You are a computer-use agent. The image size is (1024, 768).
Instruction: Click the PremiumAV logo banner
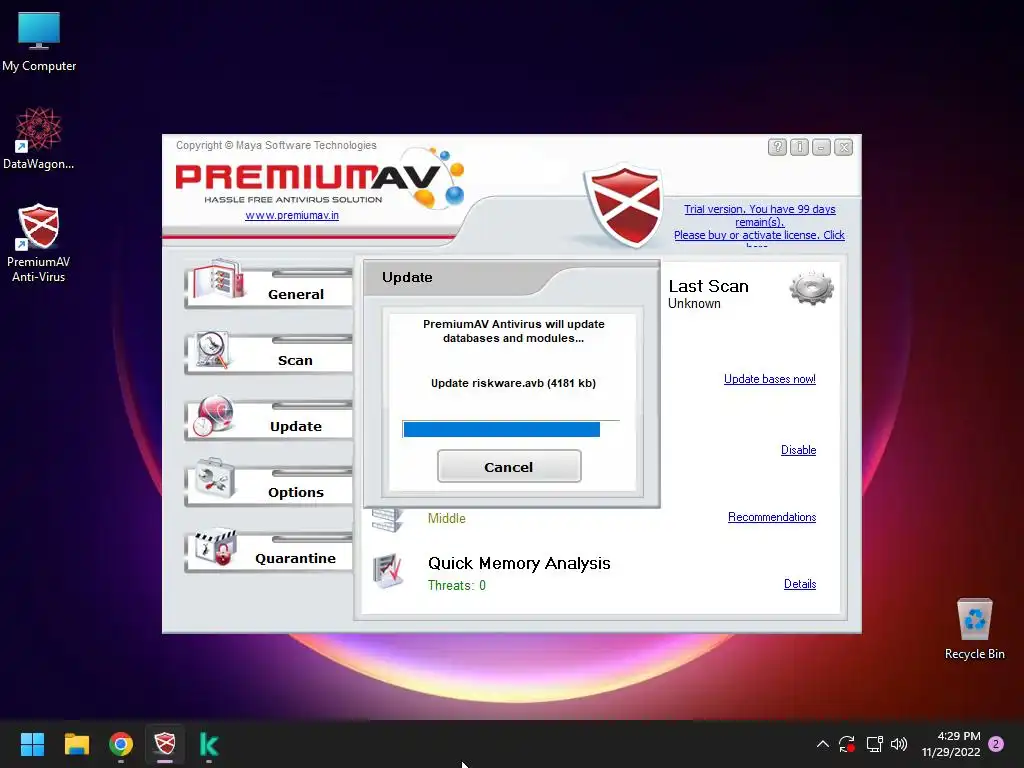pos(320,180)
